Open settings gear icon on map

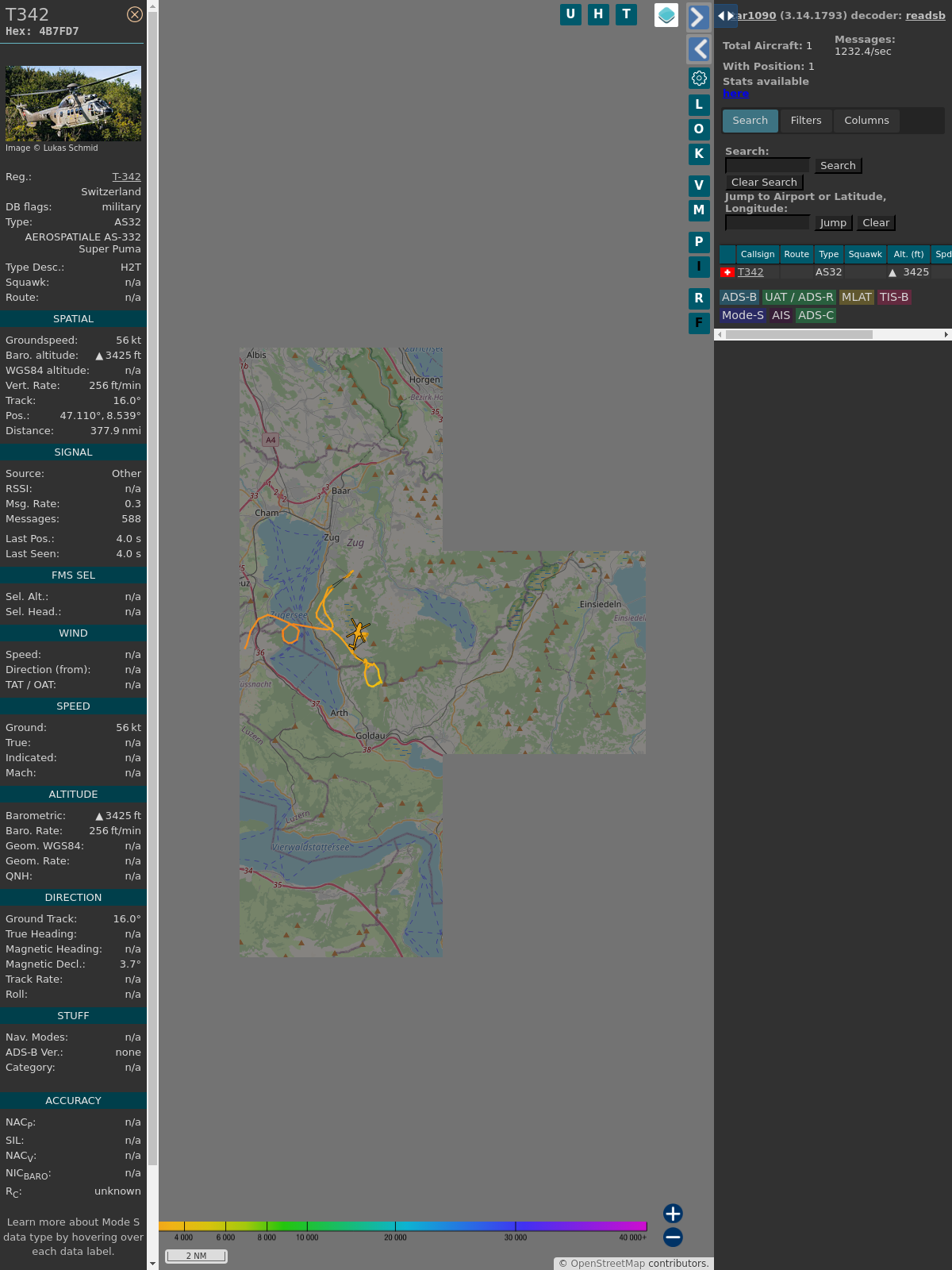click(699, 78)
